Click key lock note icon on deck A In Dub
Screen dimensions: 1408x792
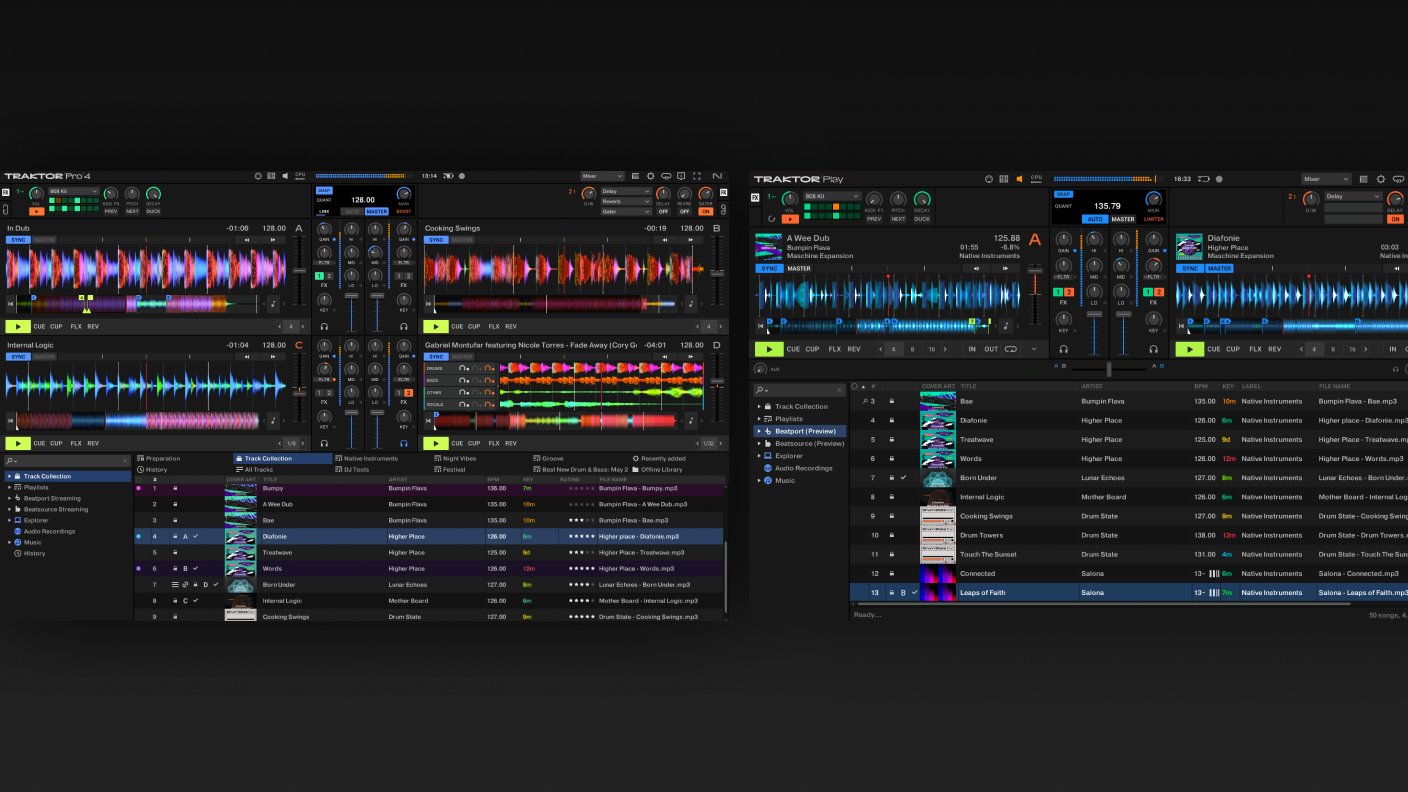272,303
